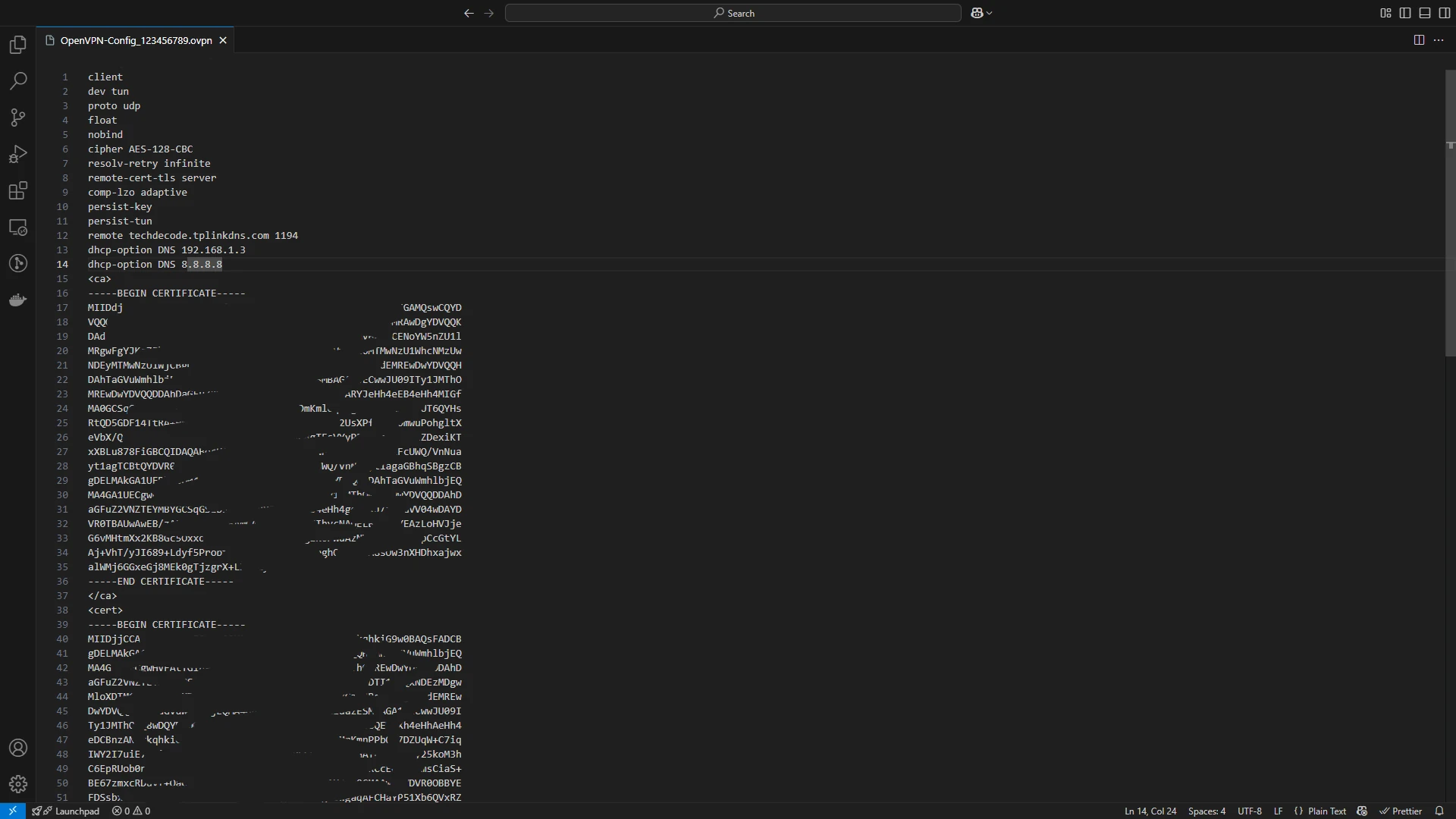The image size is (1456, 819).
Task: Click 'dhcp-option DNS 192.168.1.3' line
Action: (x=167, y=250)
